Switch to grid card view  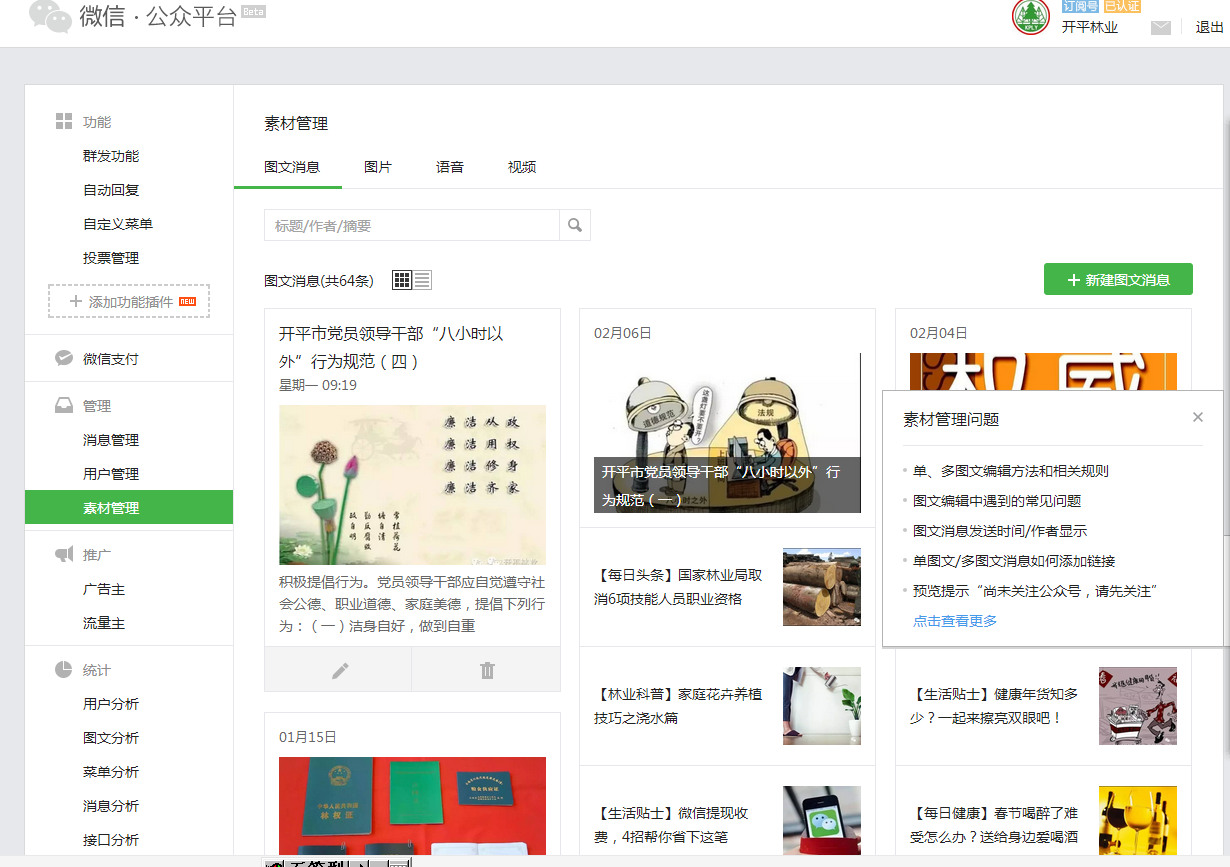(x=402, y=280)
